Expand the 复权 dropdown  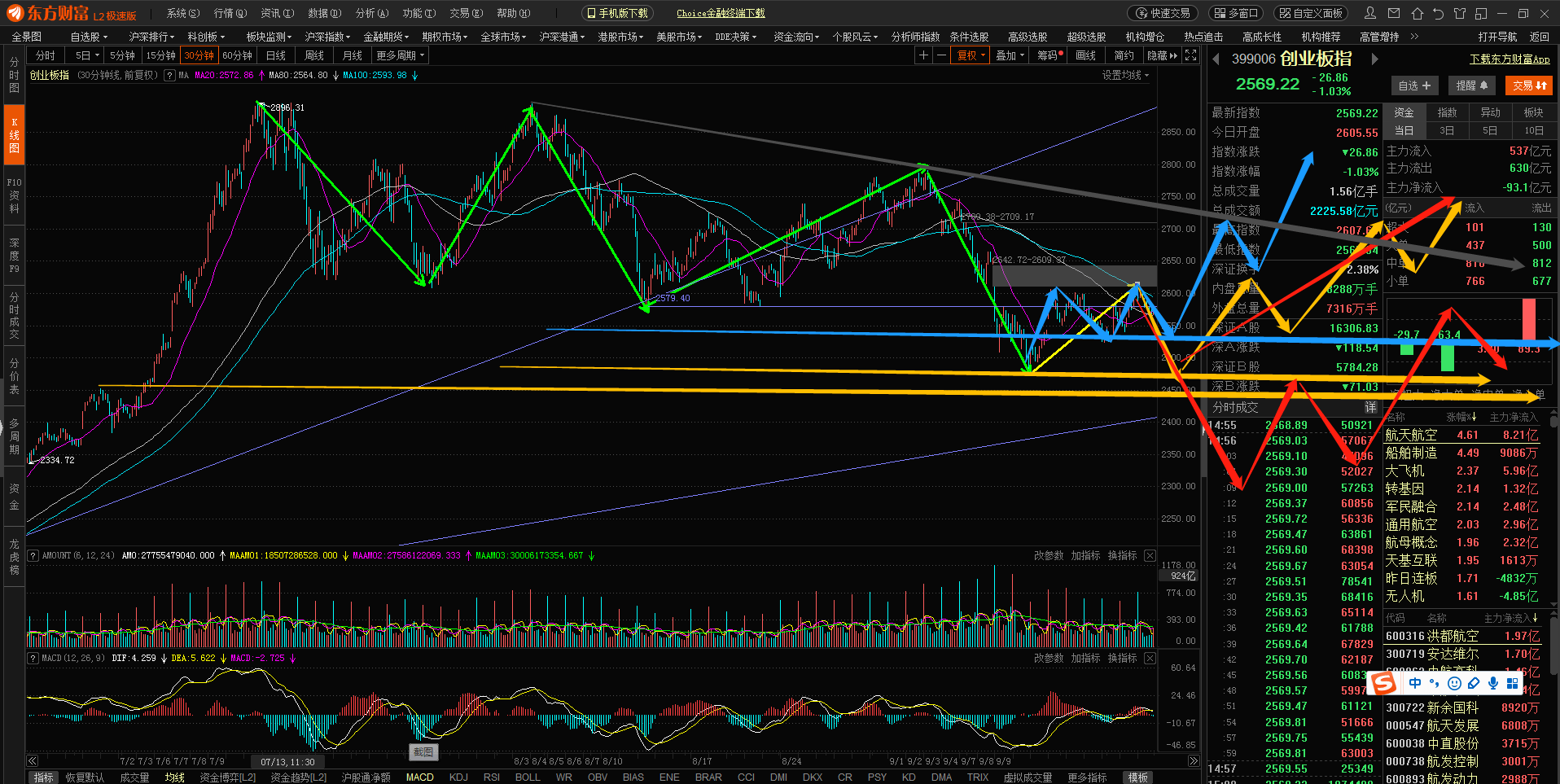(971, 55)
